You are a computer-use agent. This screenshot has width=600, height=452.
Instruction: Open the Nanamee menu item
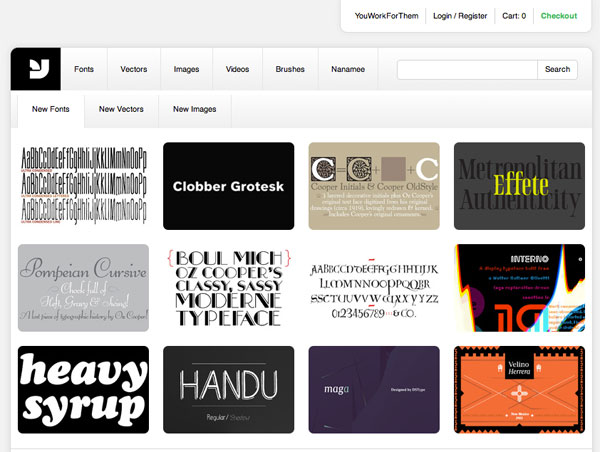348,69
